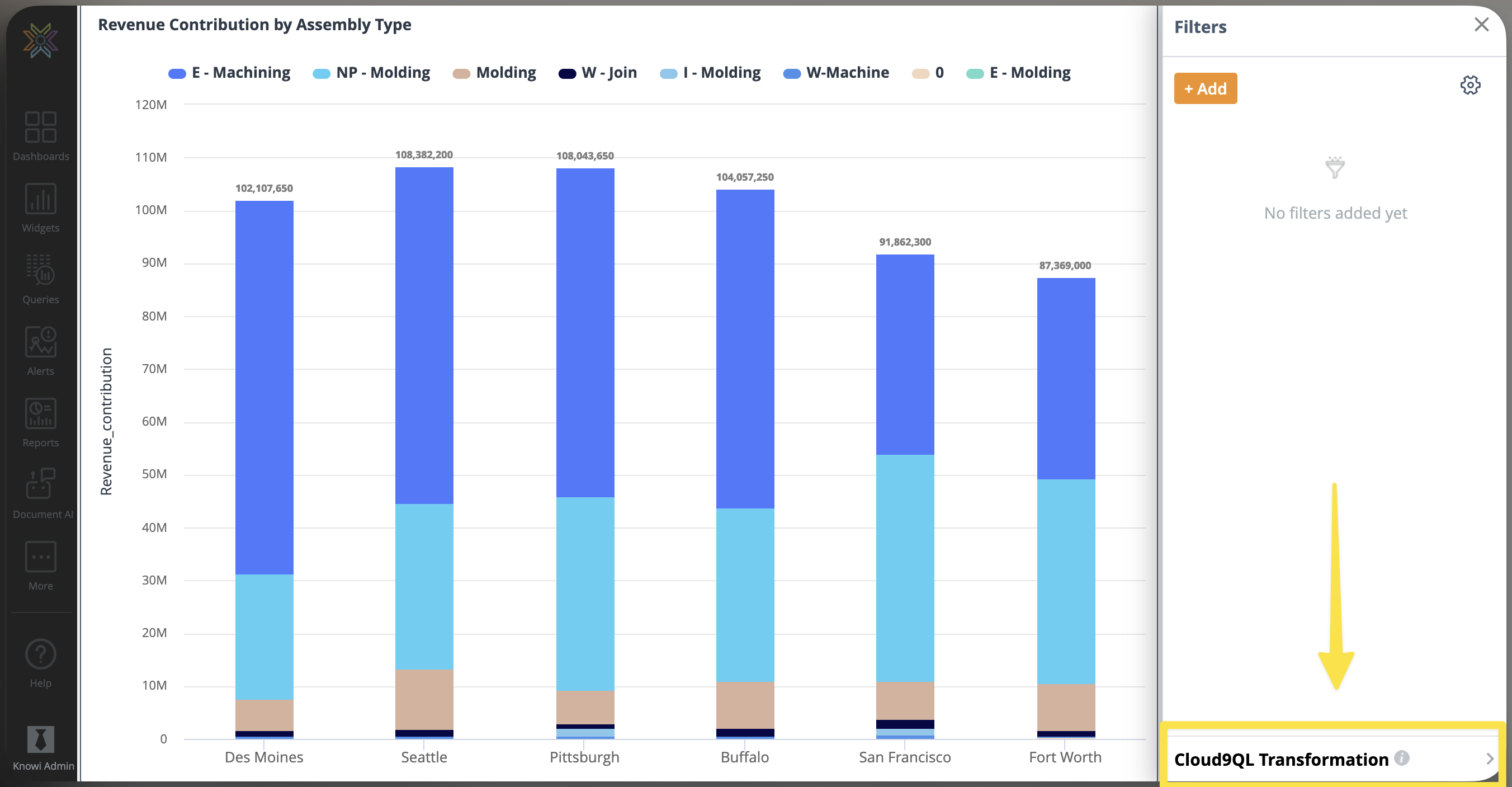Open filter settings gear icon
This screenshot has width=1512, height=787.
(1470, 85)
